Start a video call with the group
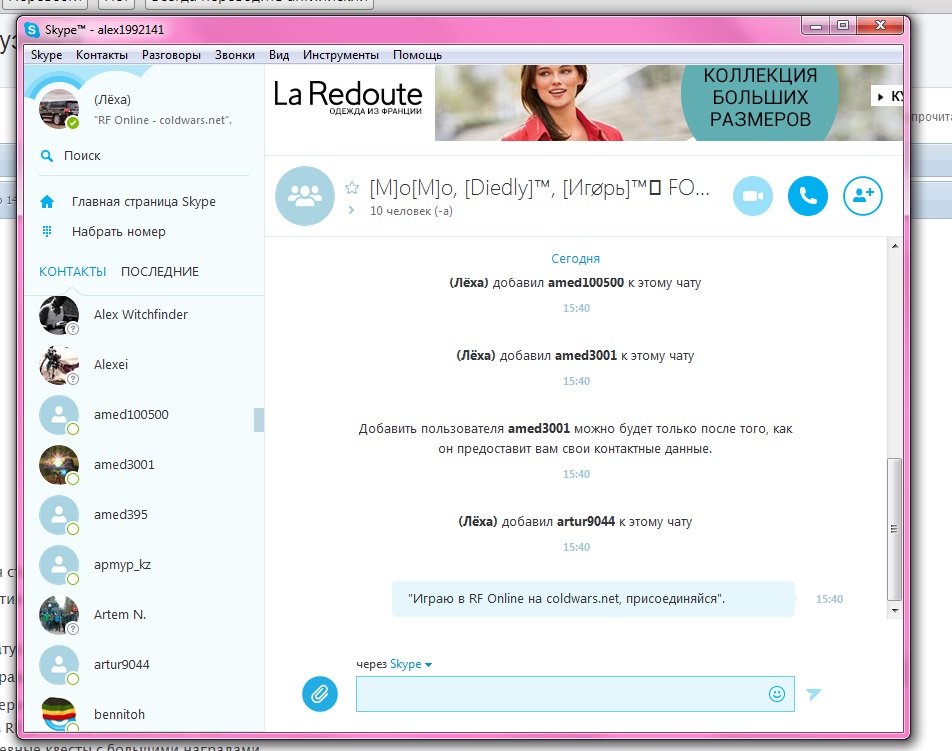Viewport: 952px width, 751px height. pos(753,196)
